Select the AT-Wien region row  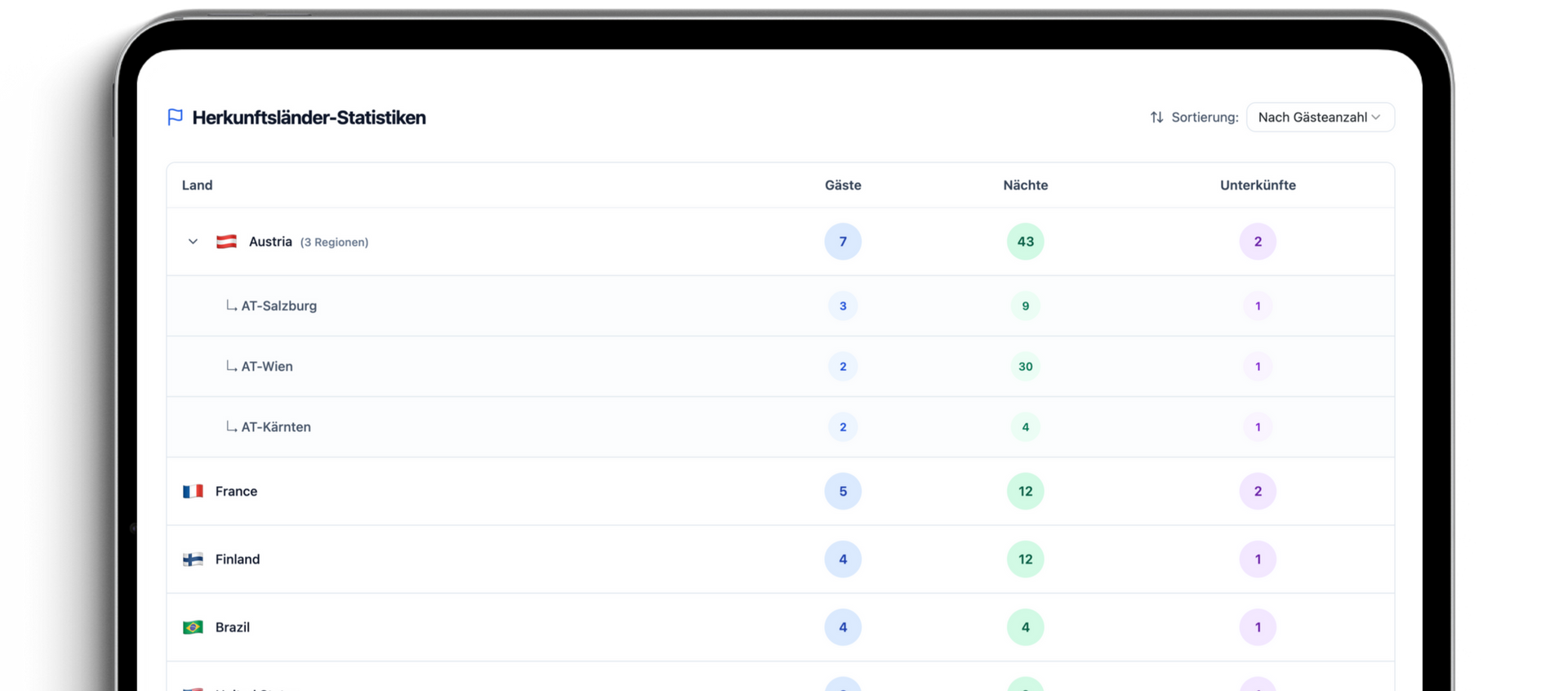point(781,367)
